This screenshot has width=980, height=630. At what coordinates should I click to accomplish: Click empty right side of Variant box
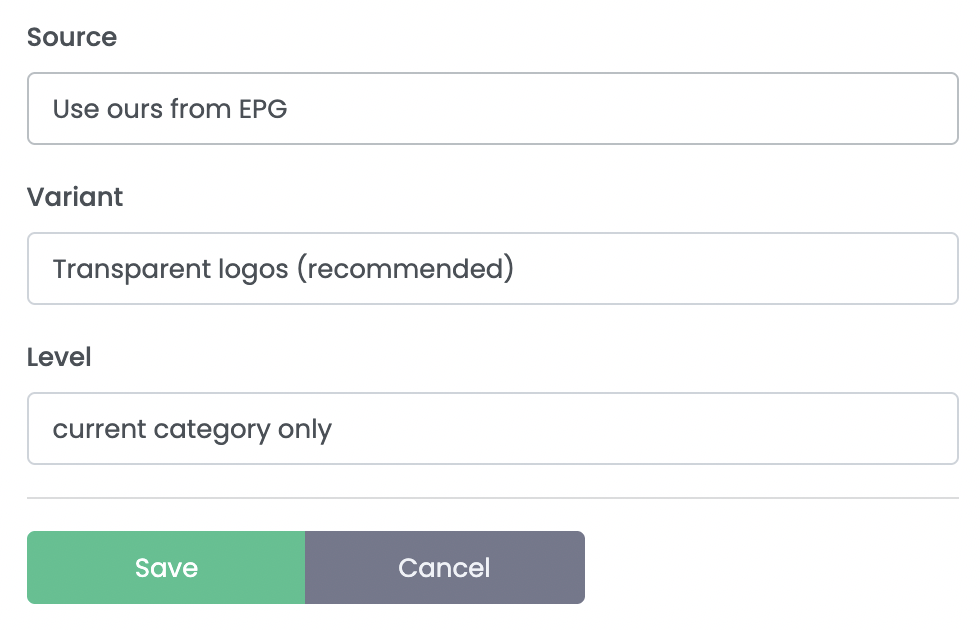[x=800, y=268]
